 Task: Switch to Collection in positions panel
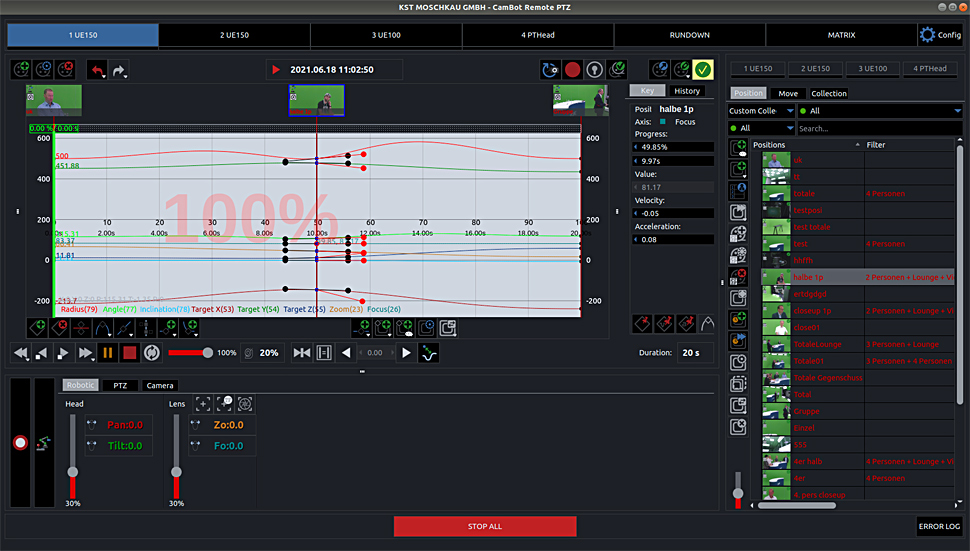828,93
